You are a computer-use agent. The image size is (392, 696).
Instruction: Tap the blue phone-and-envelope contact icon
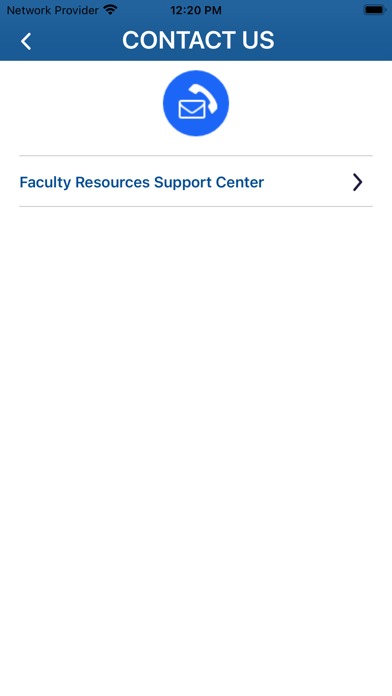196,103
